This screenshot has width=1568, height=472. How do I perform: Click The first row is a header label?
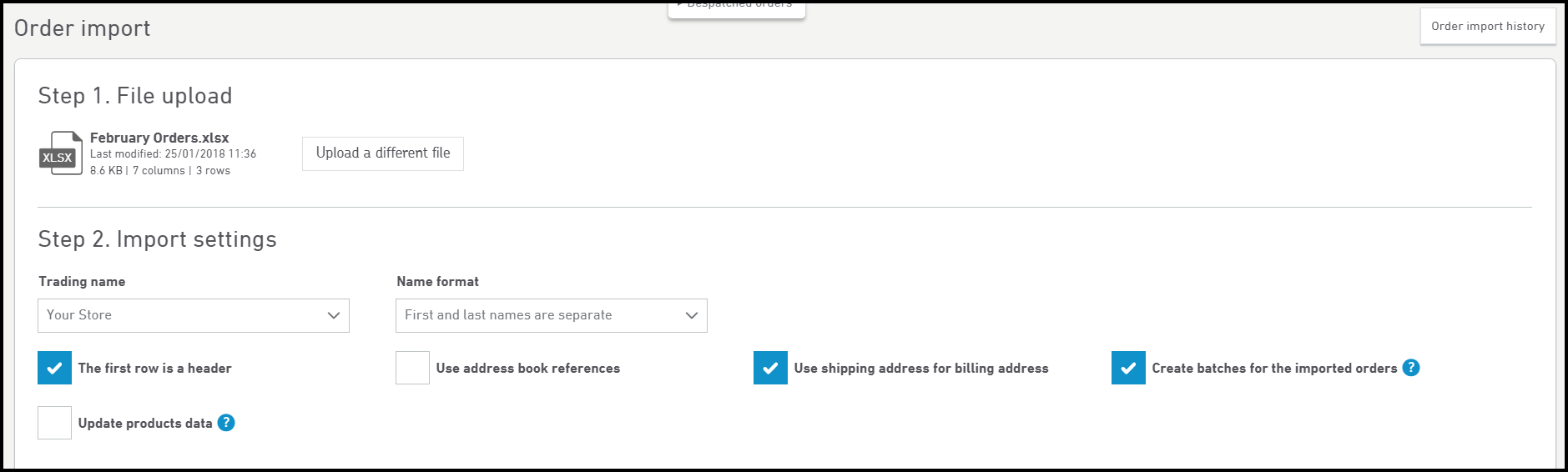155,368
